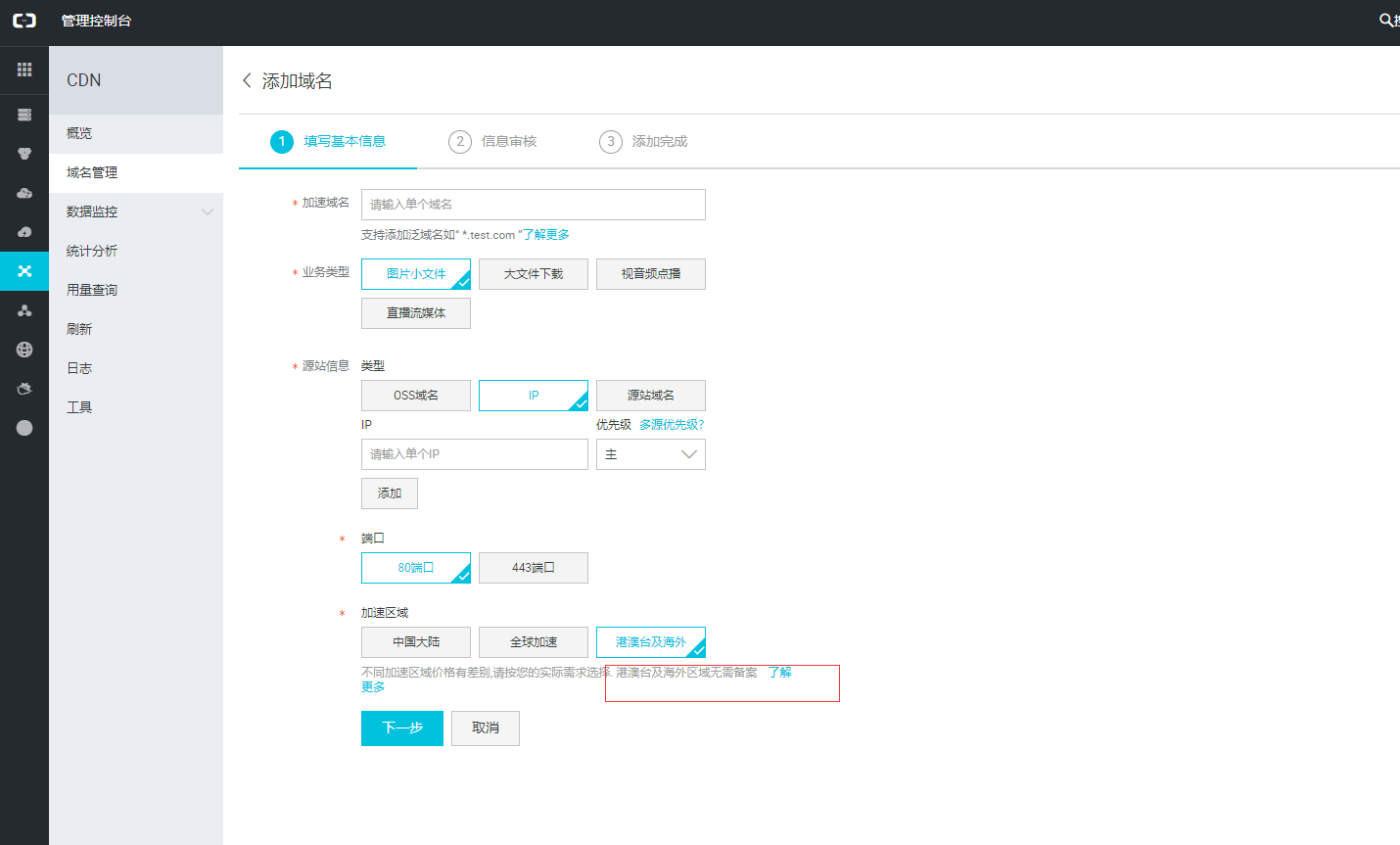
Task: Open 刷新 in the CDN menu
Action: click(x=136, y=329)
